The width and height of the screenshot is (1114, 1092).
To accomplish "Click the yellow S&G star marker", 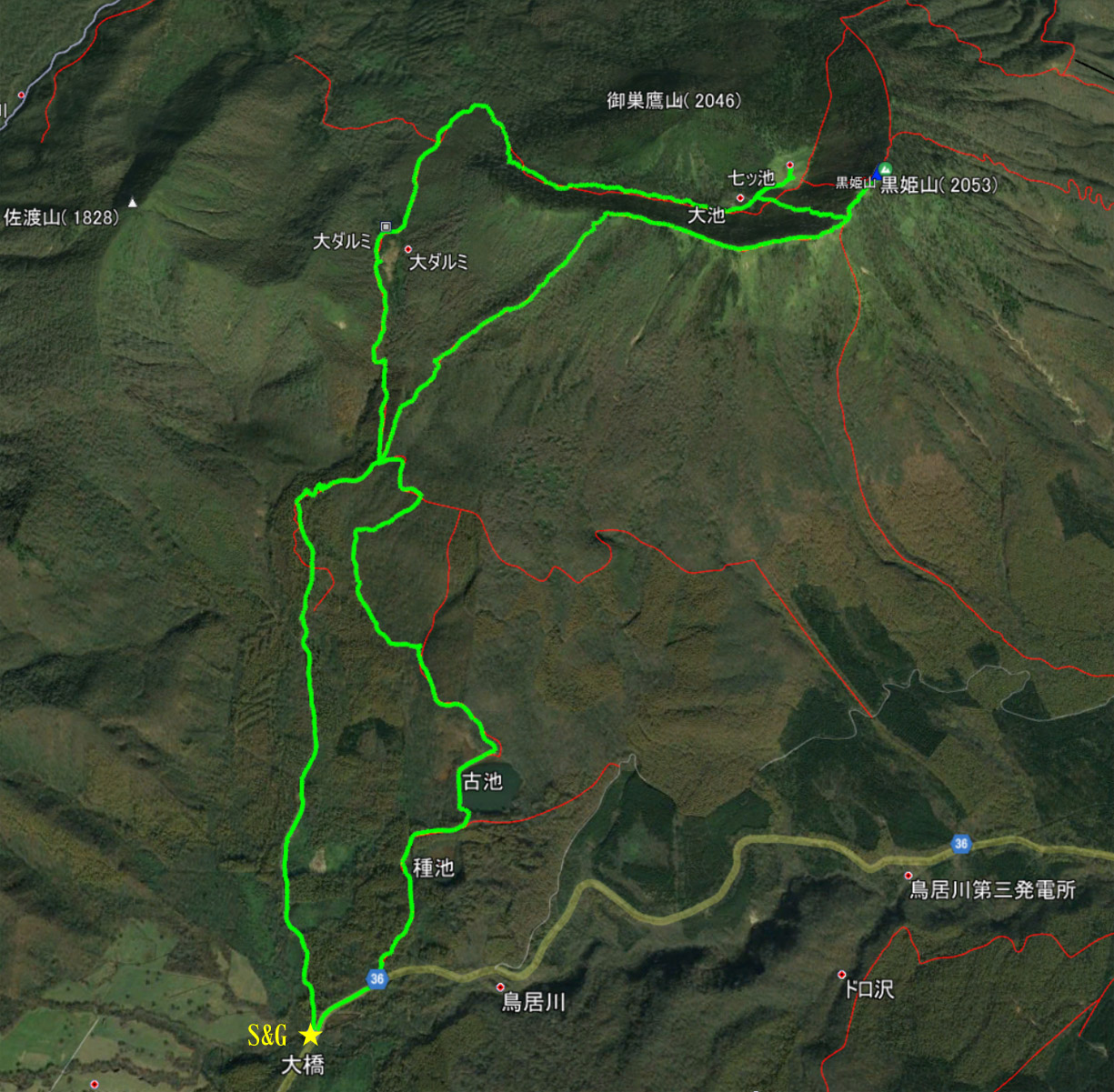I will pos(310,1035).
